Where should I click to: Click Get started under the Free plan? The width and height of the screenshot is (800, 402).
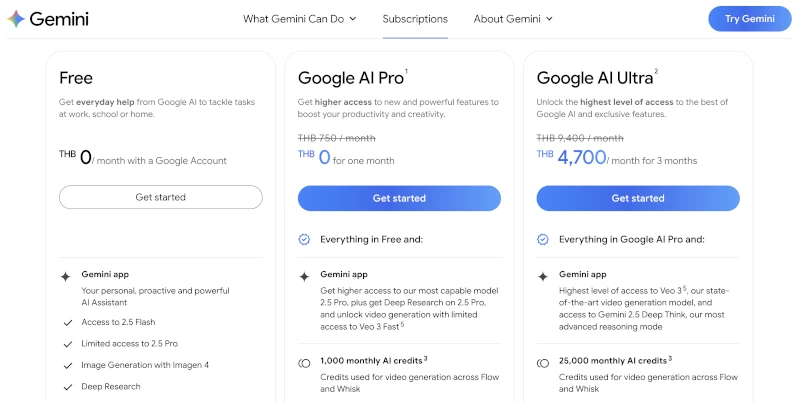[161, 197]
